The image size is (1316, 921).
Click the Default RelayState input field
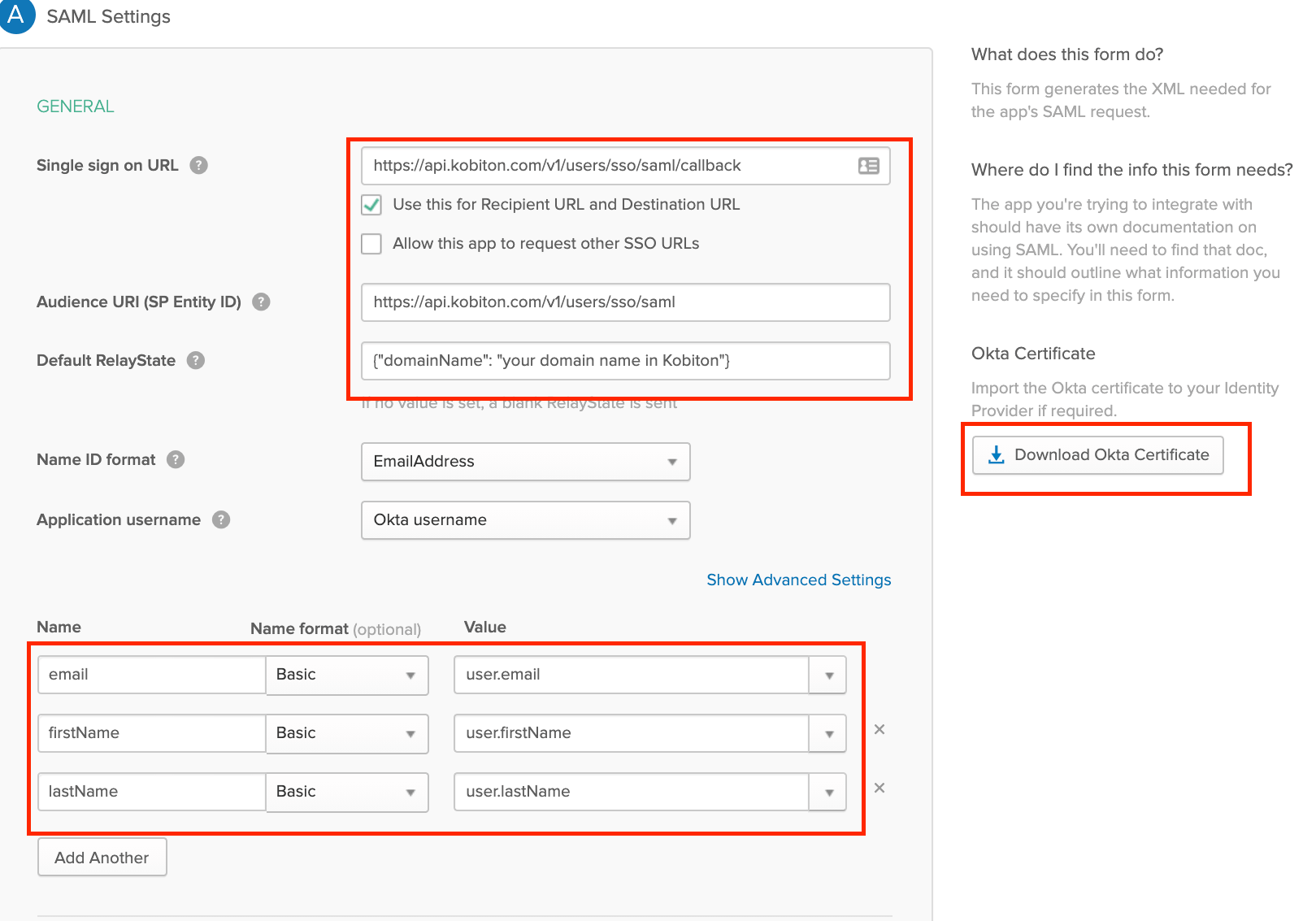pos(626,361)
